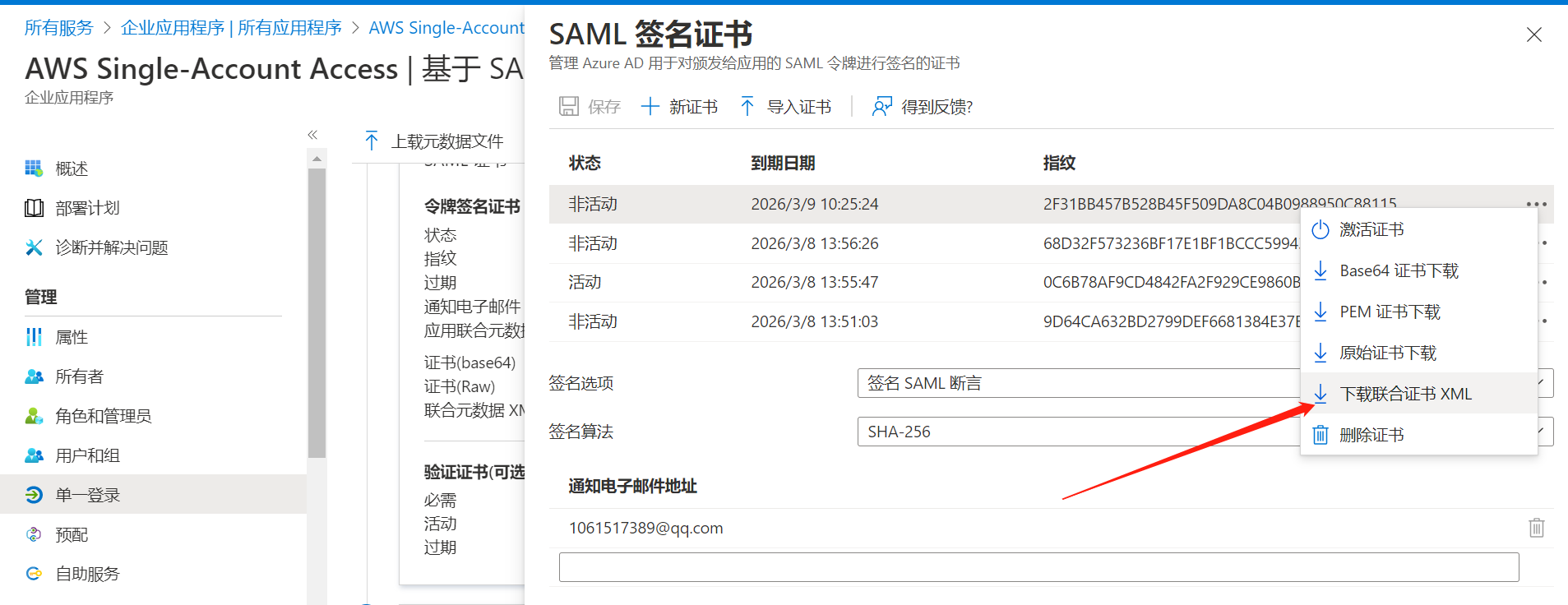Select 激活证书 from the context menu
The image size is (1568, 605).
1419,229
